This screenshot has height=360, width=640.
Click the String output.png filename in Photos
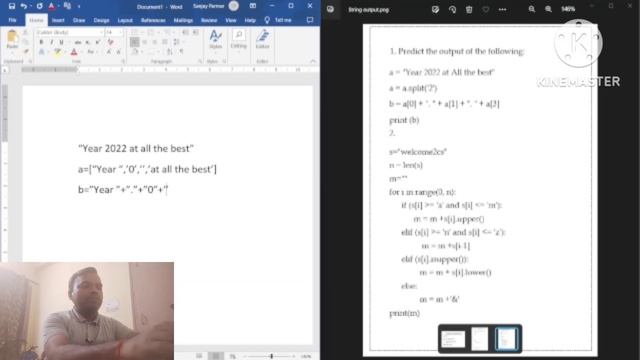click(x=369, y=9)
